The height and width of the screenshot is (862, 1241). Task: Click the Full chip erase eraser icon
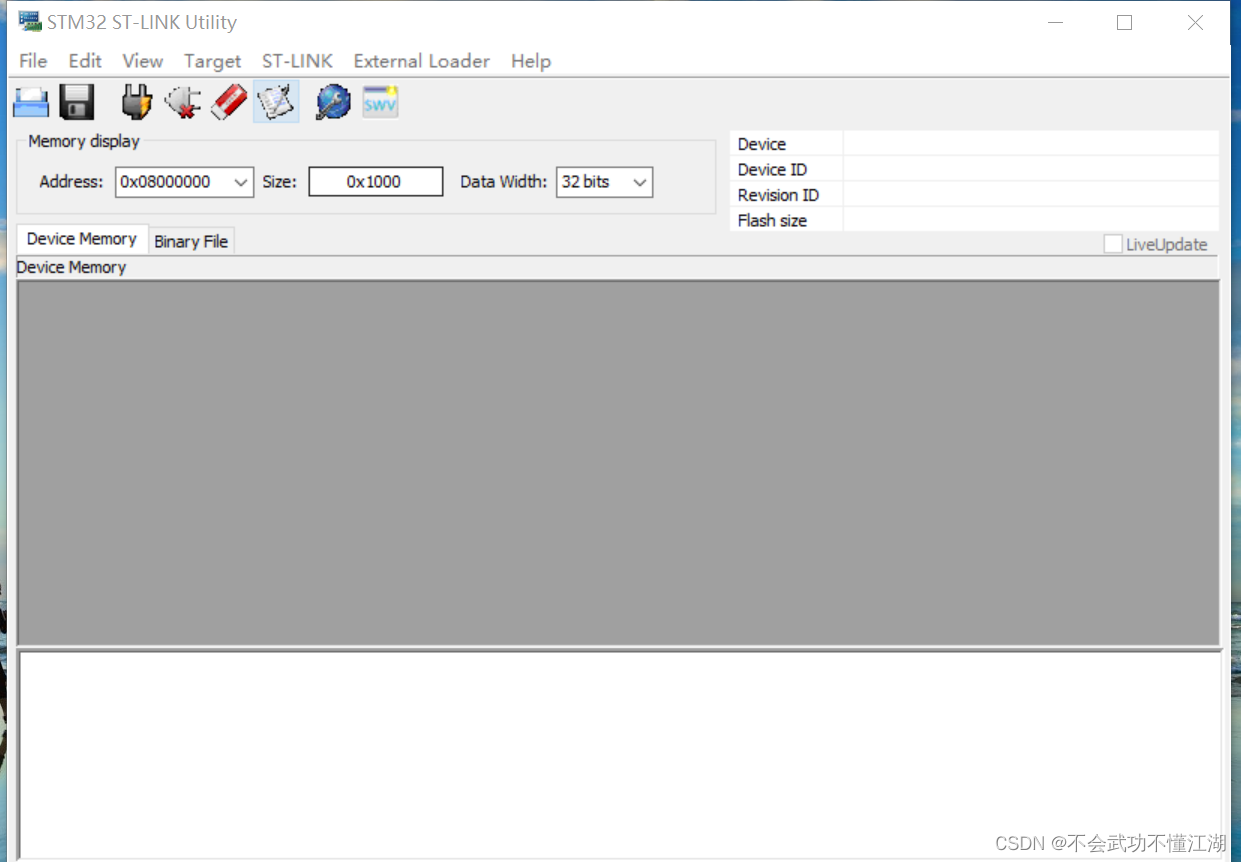click(x=229, y=102)
